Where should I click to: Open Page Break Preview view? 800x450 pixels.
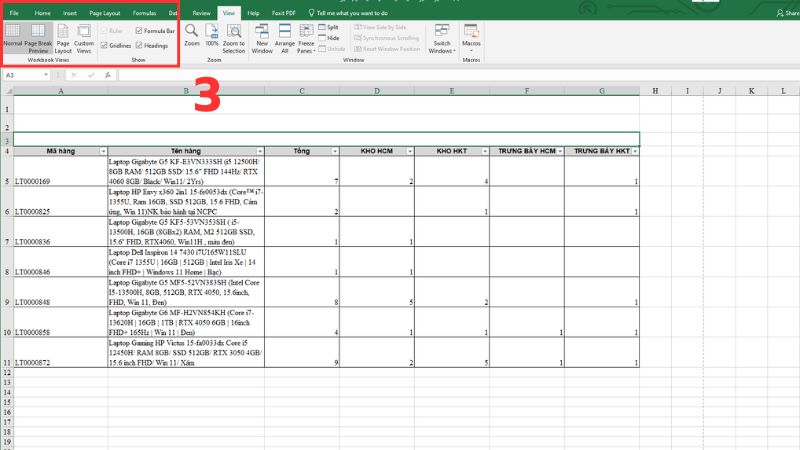pos(38,37)
